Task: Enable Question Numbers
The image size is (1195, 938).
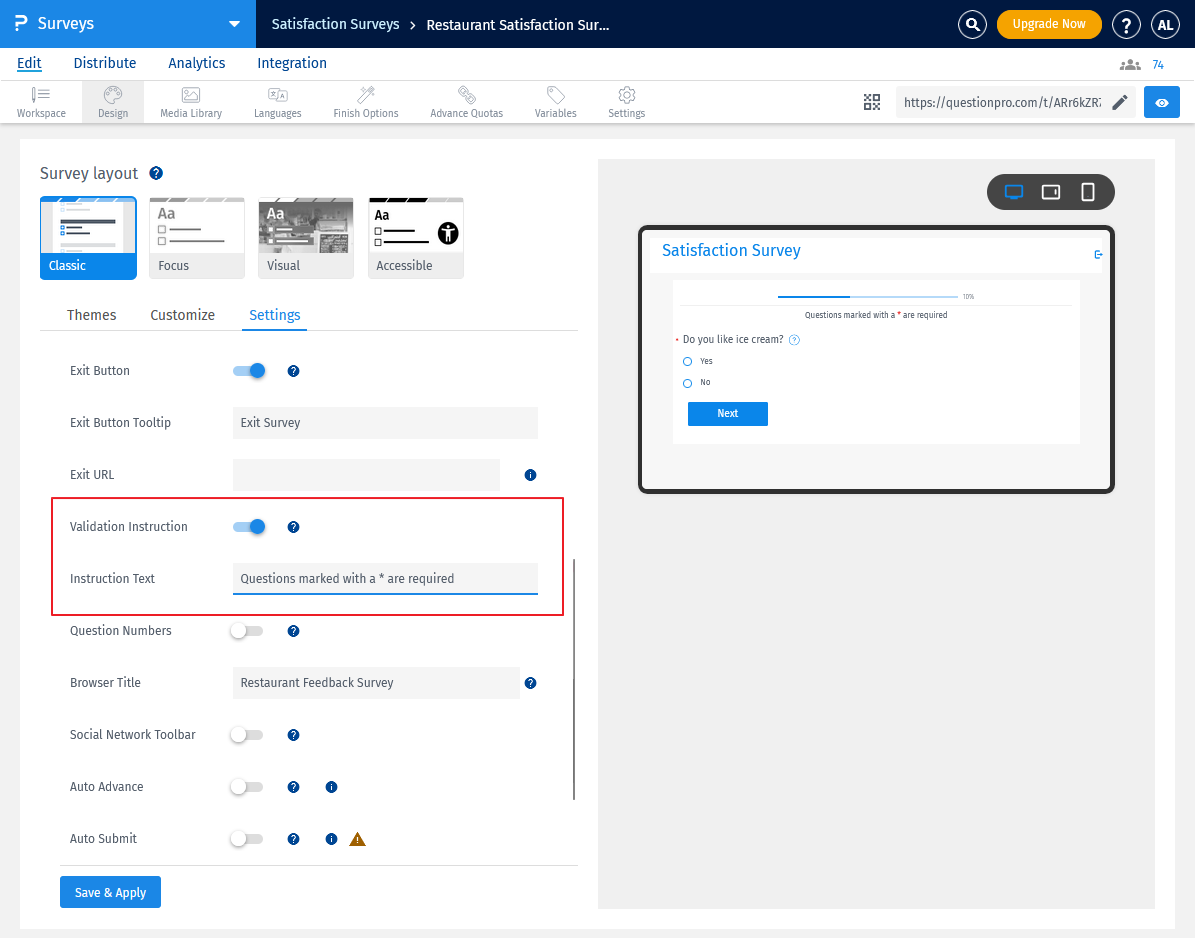Action: pos(246,630)
